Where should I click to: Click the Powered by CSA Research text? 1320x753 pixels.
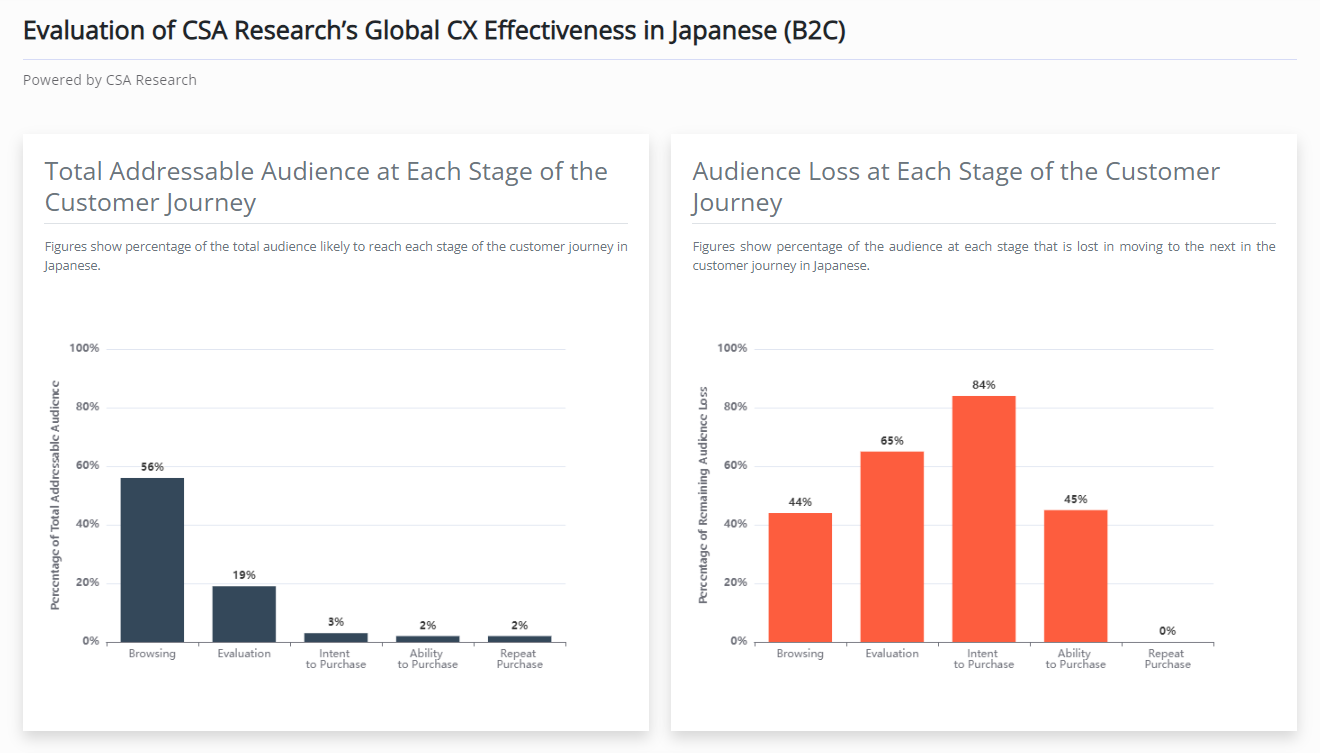(x=110, y=80)
